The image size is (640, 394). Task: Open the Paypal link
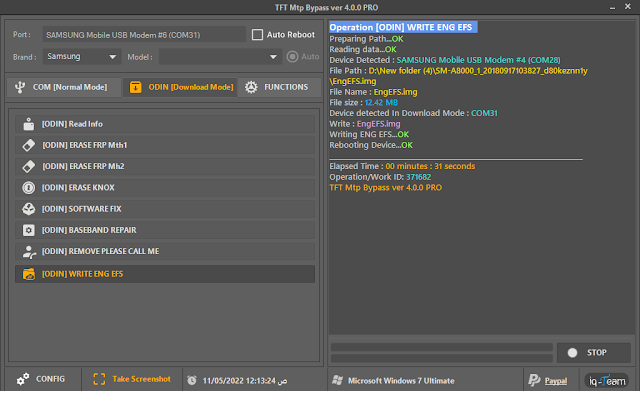pos(556,381)
